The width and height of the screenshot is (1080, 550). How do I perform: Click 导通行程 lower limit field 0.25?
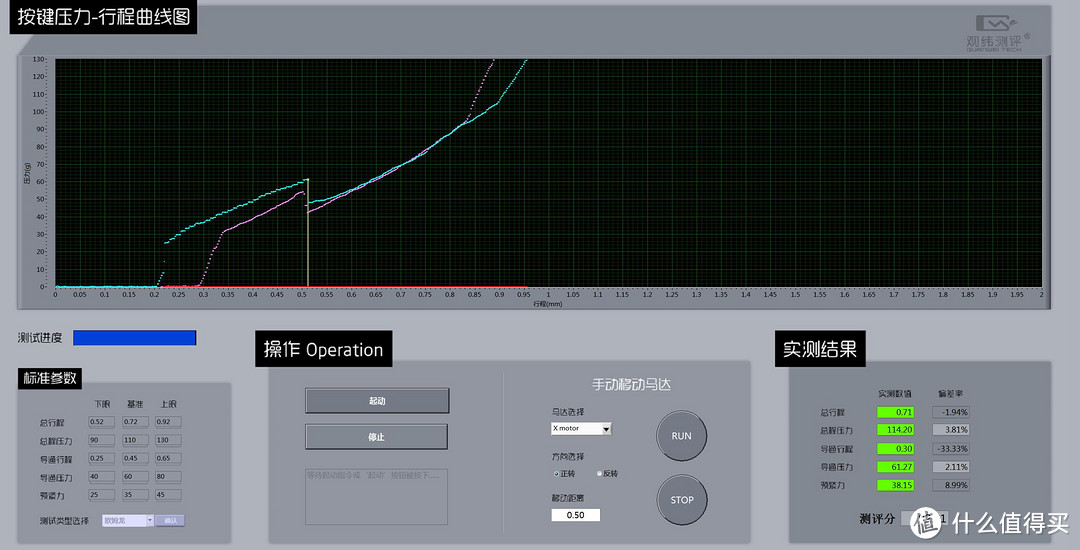point(101,458)
